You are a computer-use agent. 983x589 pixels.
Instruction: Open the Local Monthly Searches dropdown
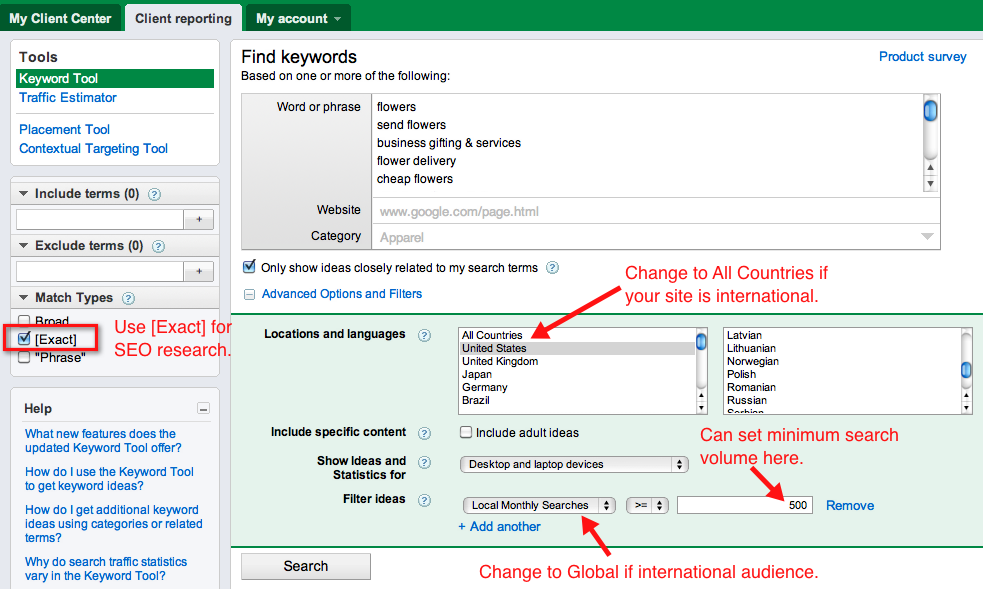(538, 505)
